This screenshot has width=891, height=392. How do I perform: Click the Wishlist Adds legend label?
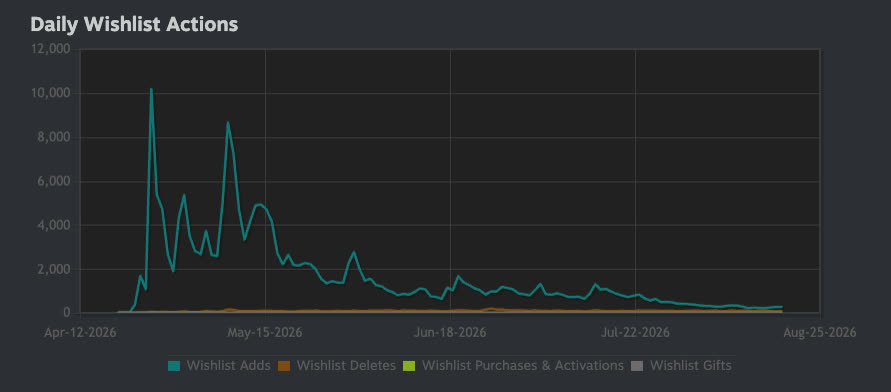click(228, 365)
